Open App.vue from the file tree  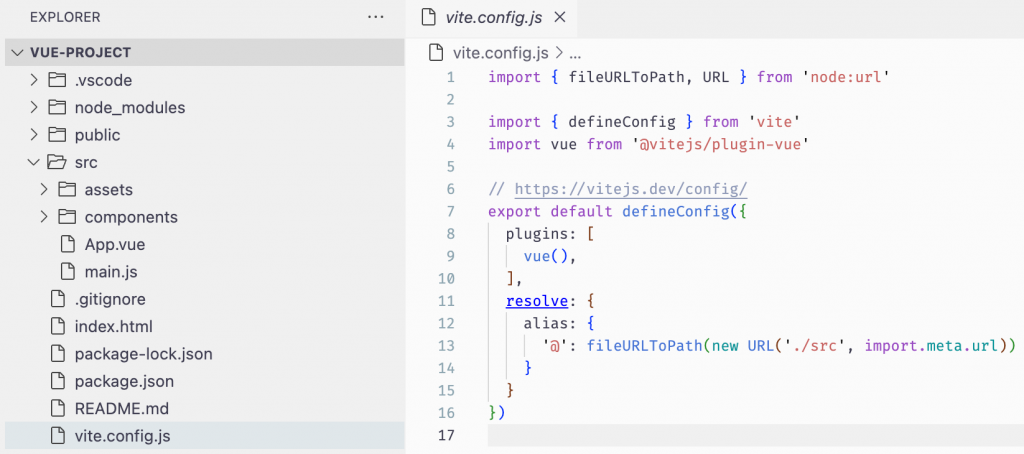pos(115,244)
